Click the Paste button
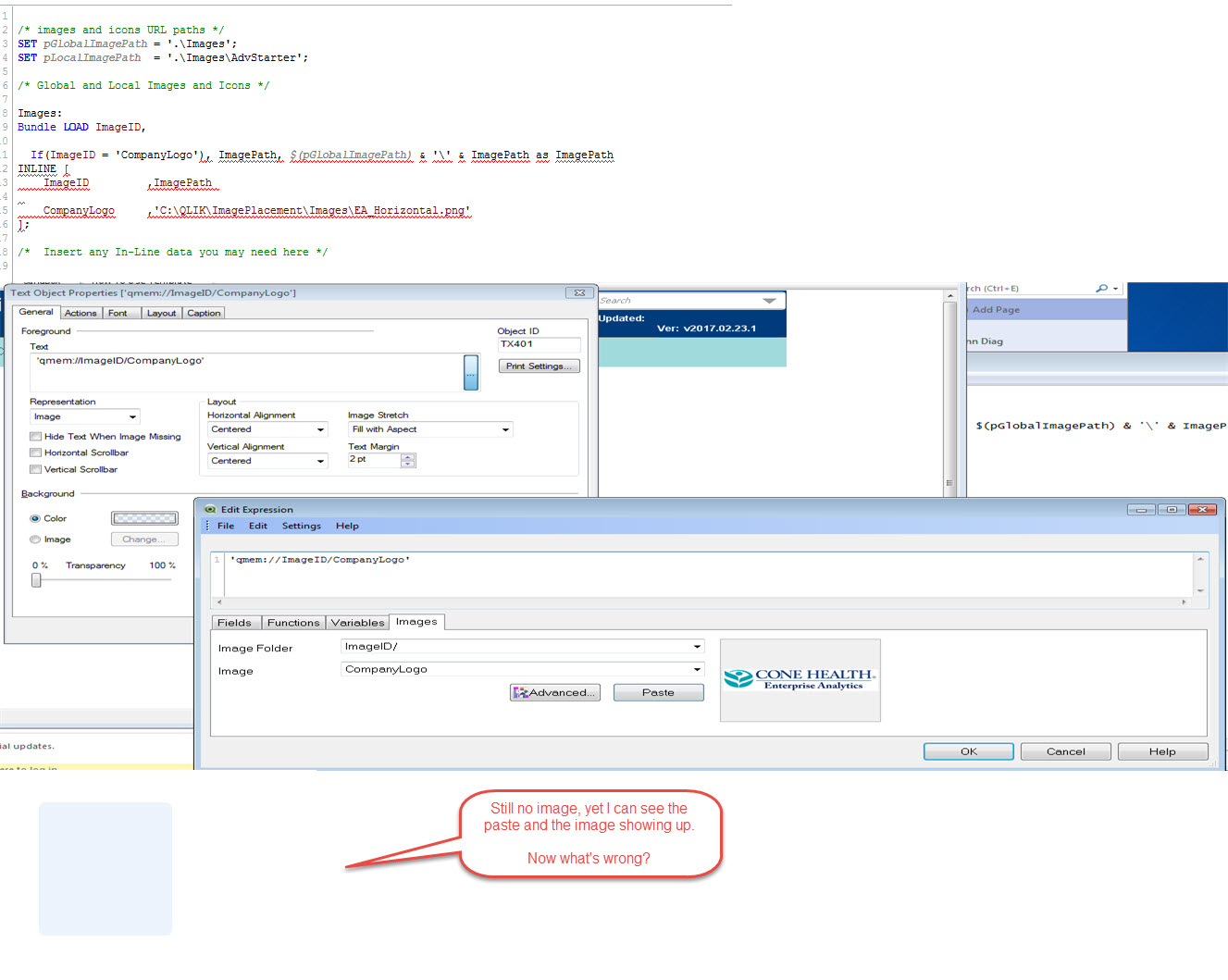Image resolution: width=1228 pixels, height=980 pixels. point(658,692)
